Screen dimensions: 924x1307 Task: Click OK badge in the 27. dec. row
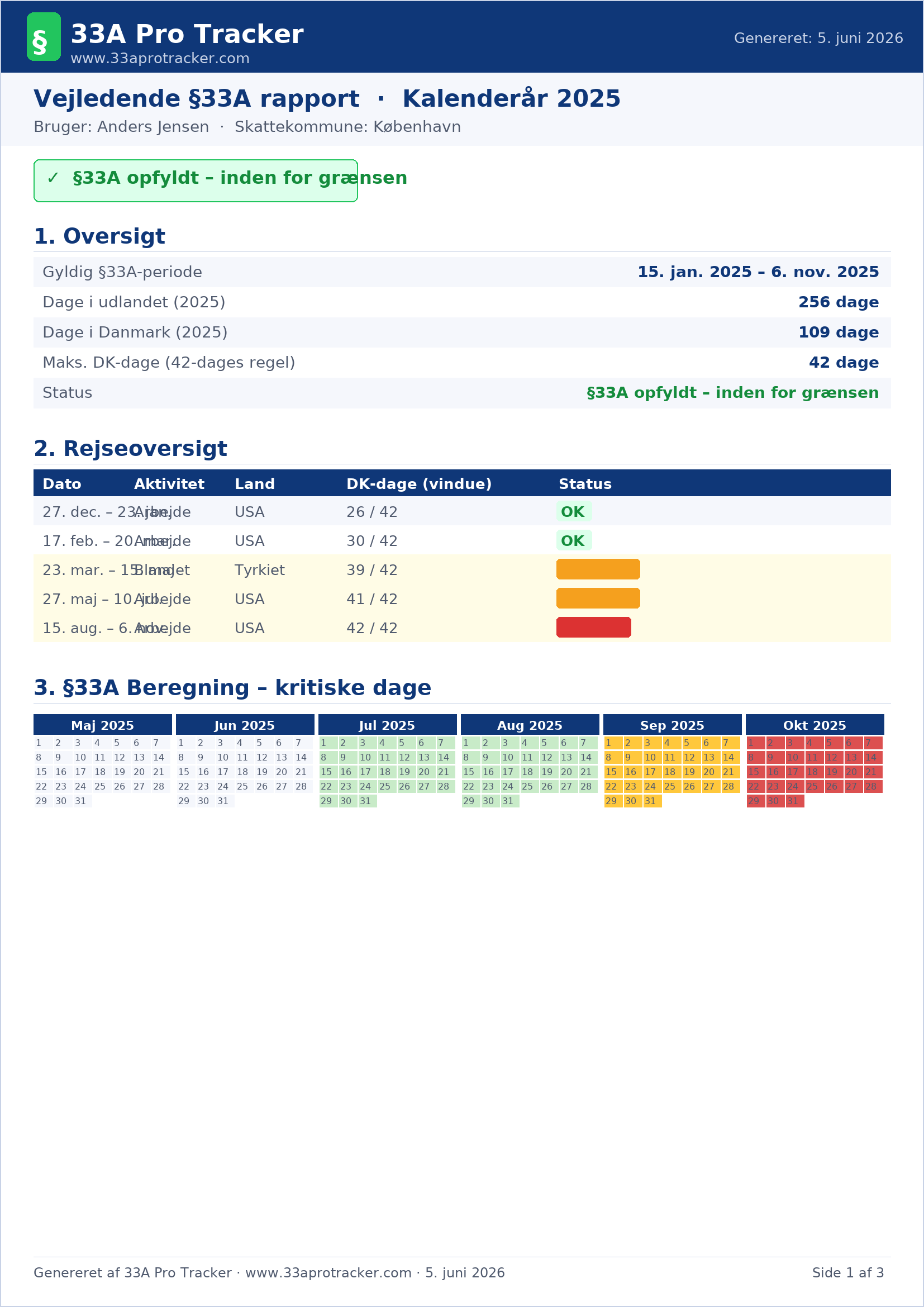tap(574, 512)
